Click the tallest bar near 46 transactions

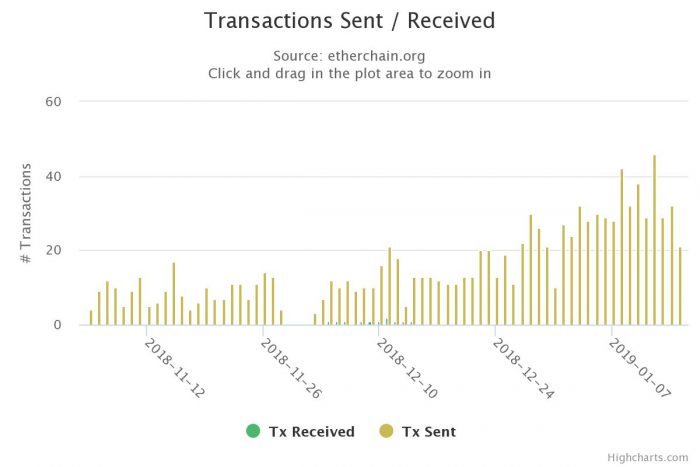[655, 240]
